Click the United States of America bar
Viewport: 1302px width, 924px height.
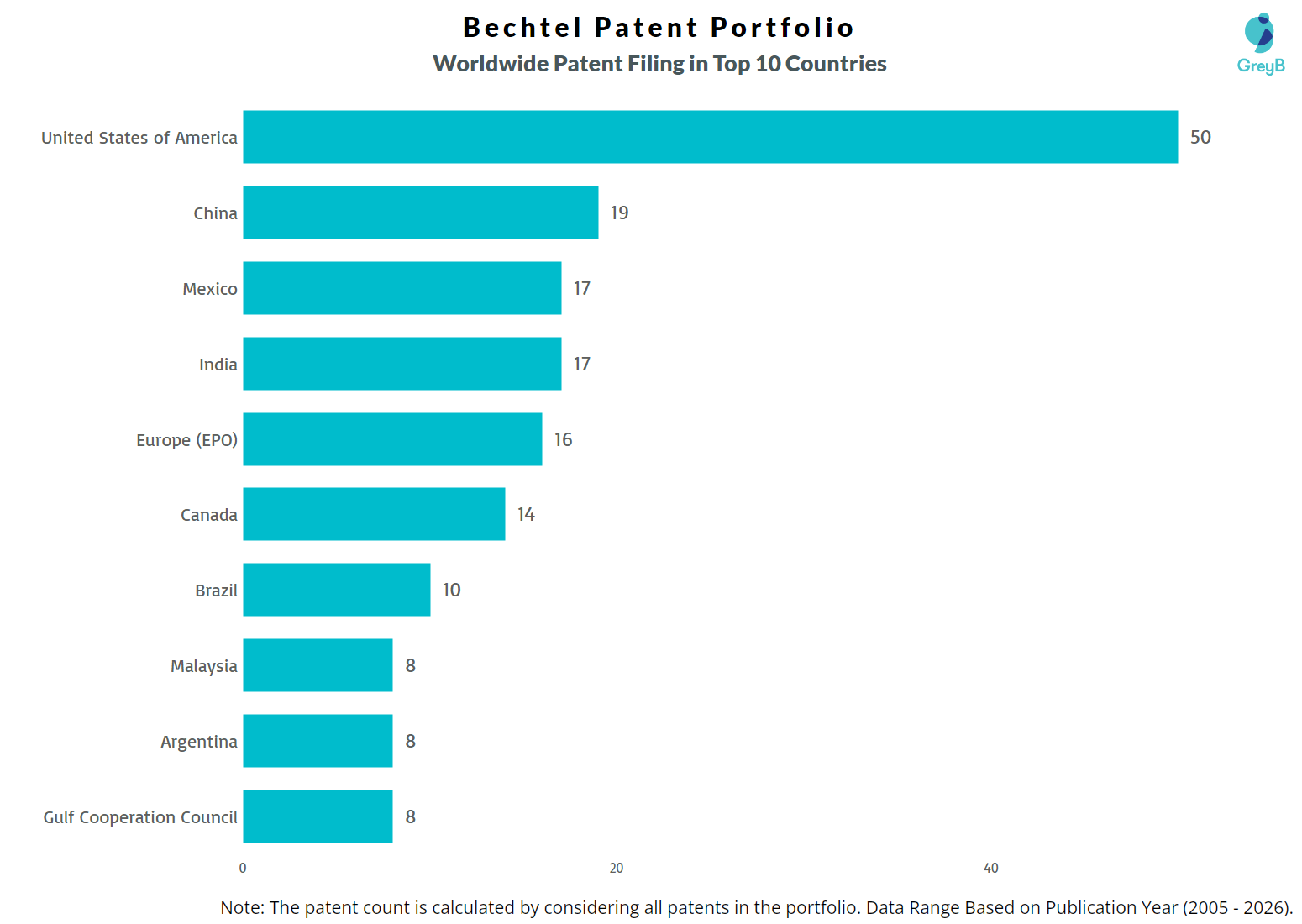coord(710,137)
